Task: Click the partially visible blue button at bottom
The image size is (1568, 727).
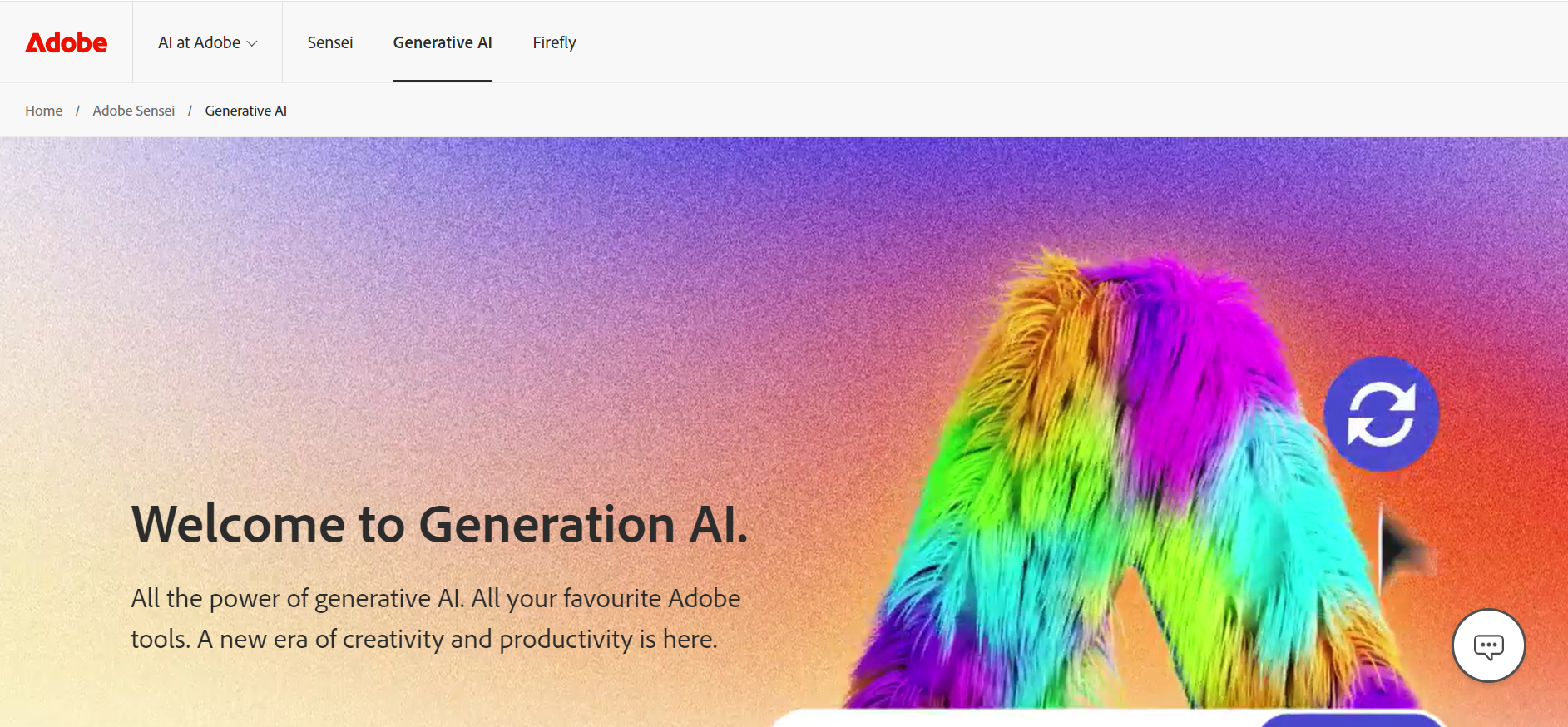Action: 1352,720
